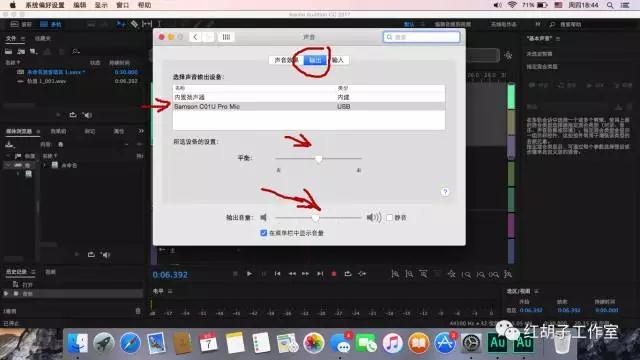Add shortcut icon in Media Browser
640x360 pixels.
tap(9, 144)
